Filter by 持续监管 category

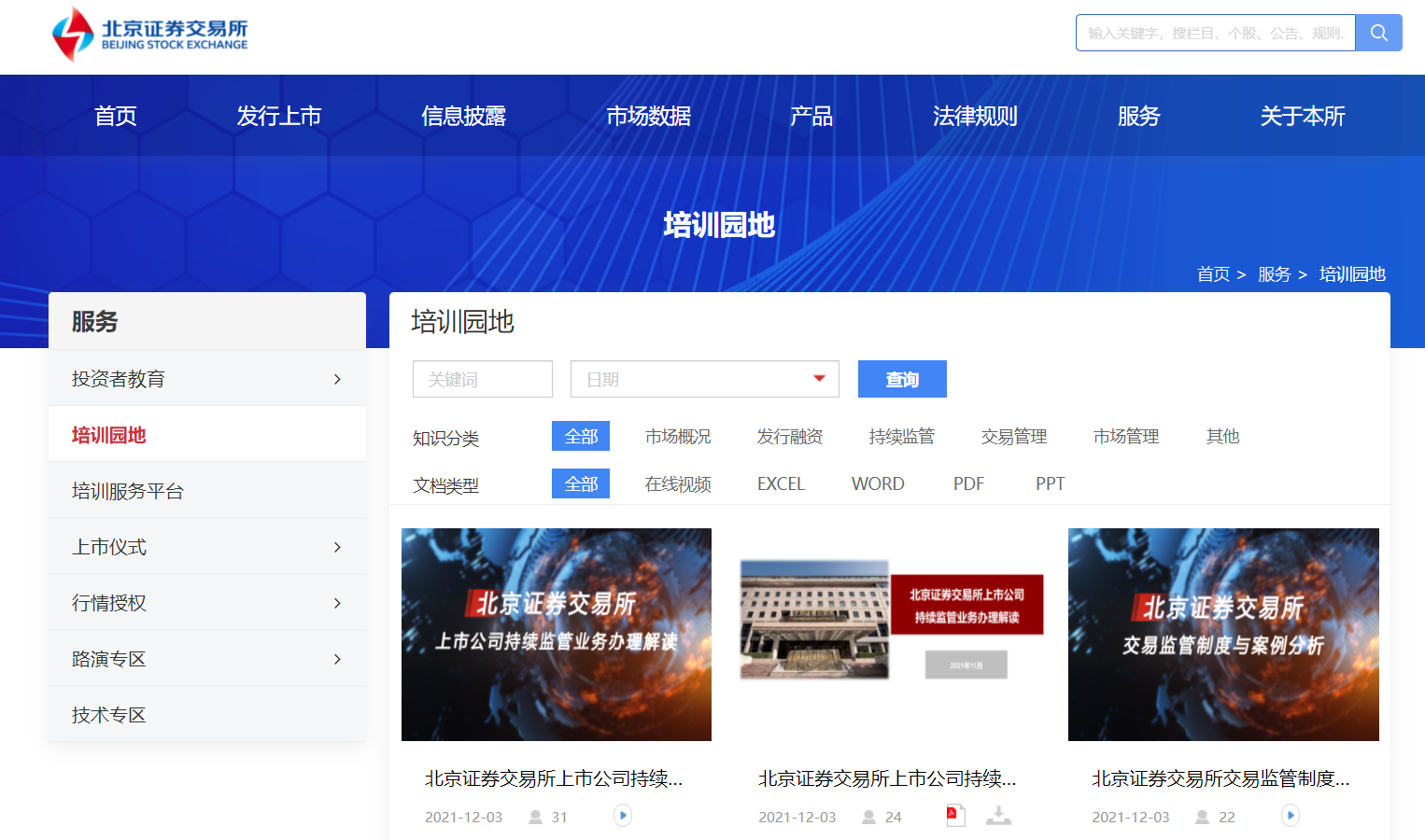coord(902,436)
